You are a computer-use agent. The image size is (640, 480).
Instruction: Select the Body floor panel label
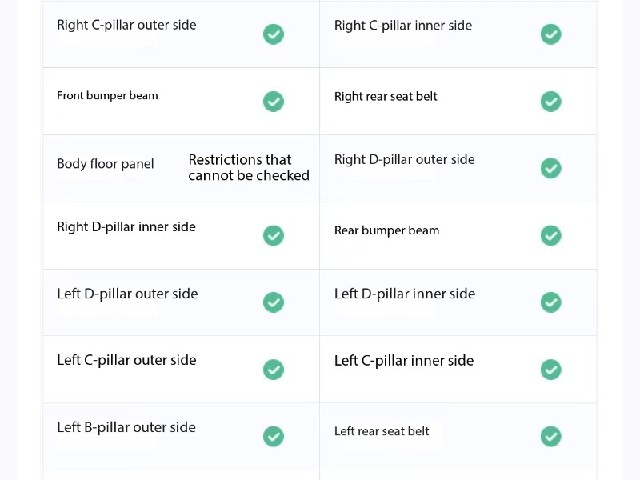tap(106, 164)
